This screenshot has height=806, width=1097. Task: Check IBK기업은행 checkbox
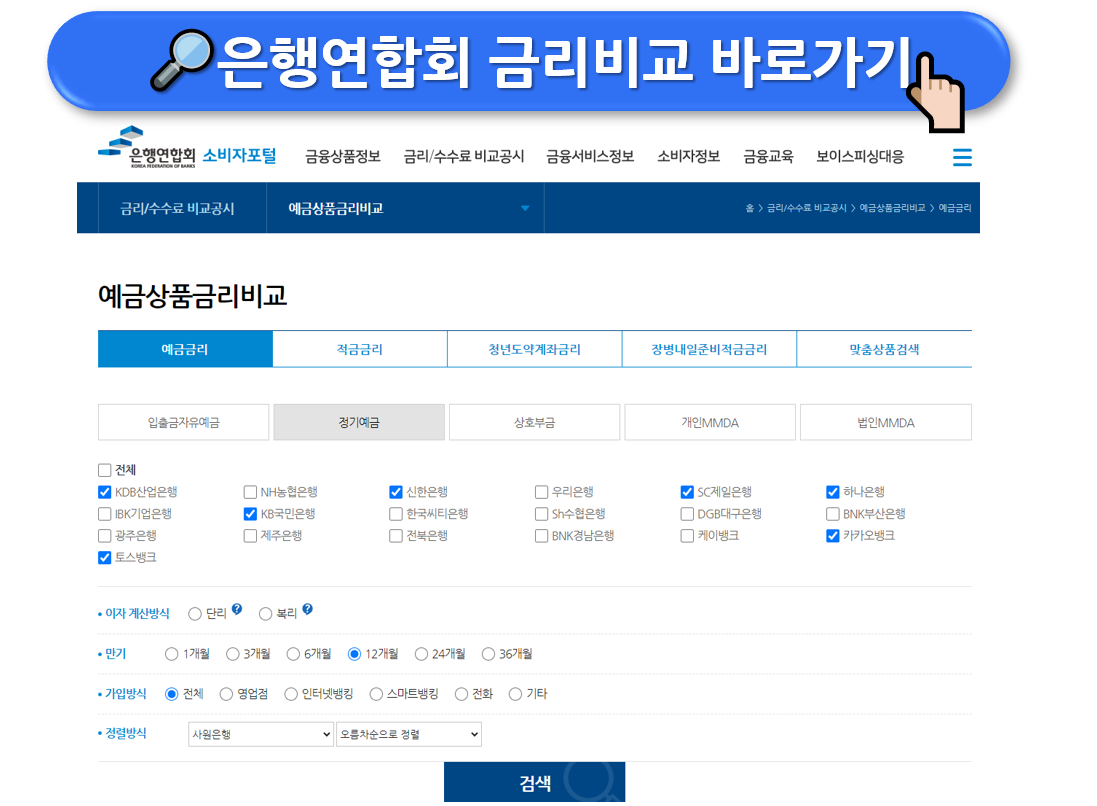coord(105,514)
